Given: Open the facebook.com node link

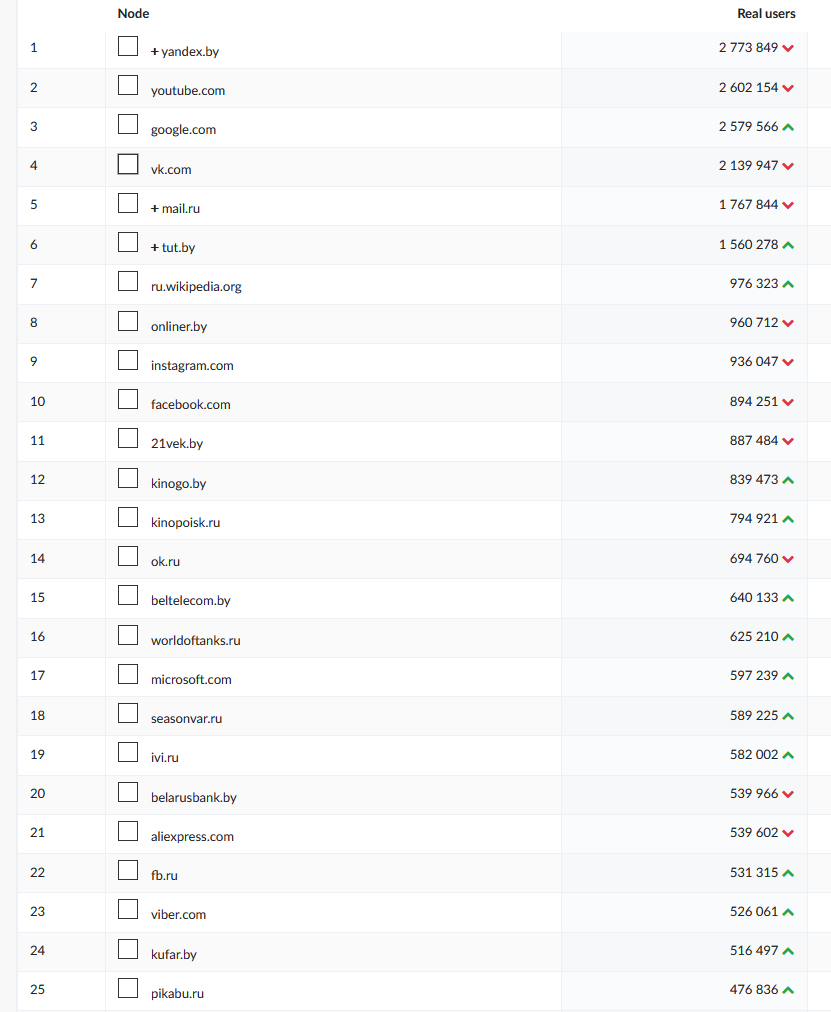Looking at the screenshot, I should [x=190, y=405].
